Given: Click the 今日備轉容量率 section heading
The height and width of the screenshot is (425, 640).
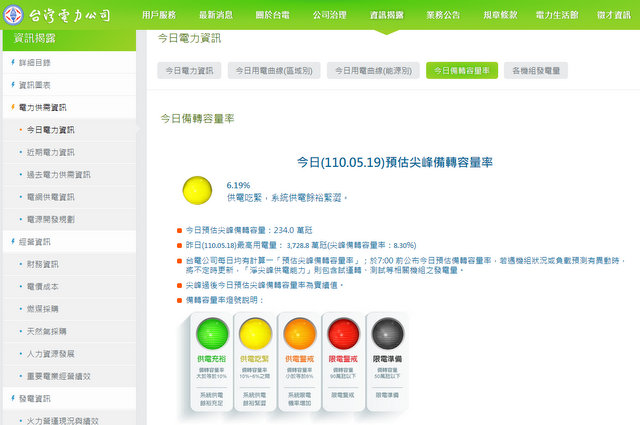Looking at the screenshot, I should [x=198, y=119].
